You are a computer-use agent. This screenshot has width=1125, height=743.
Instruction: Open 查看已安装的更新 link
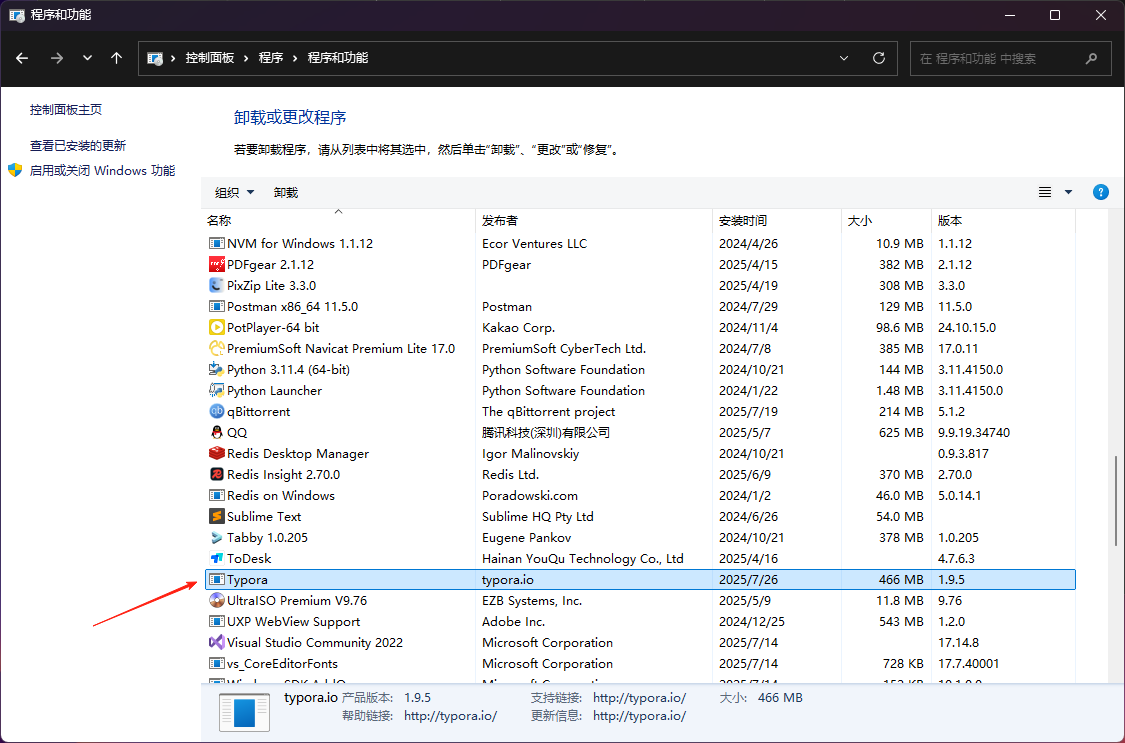[78, 145]
